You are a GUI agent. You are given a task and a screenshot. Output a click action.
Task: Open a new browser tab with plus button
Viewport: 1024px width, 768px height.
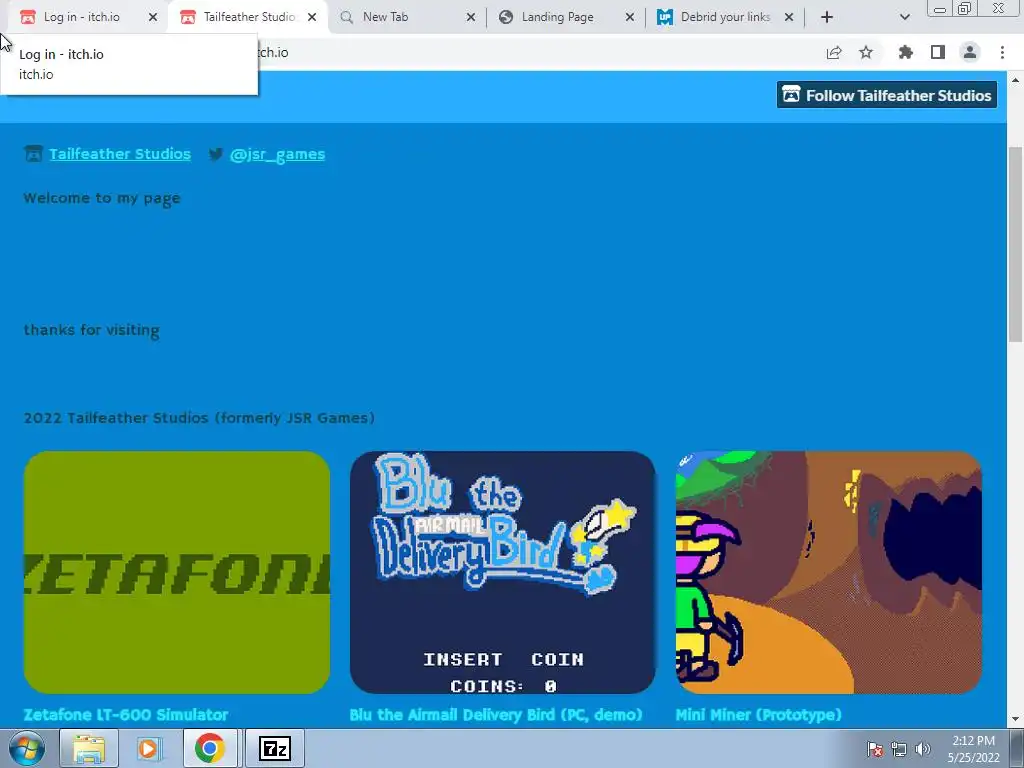827,17
